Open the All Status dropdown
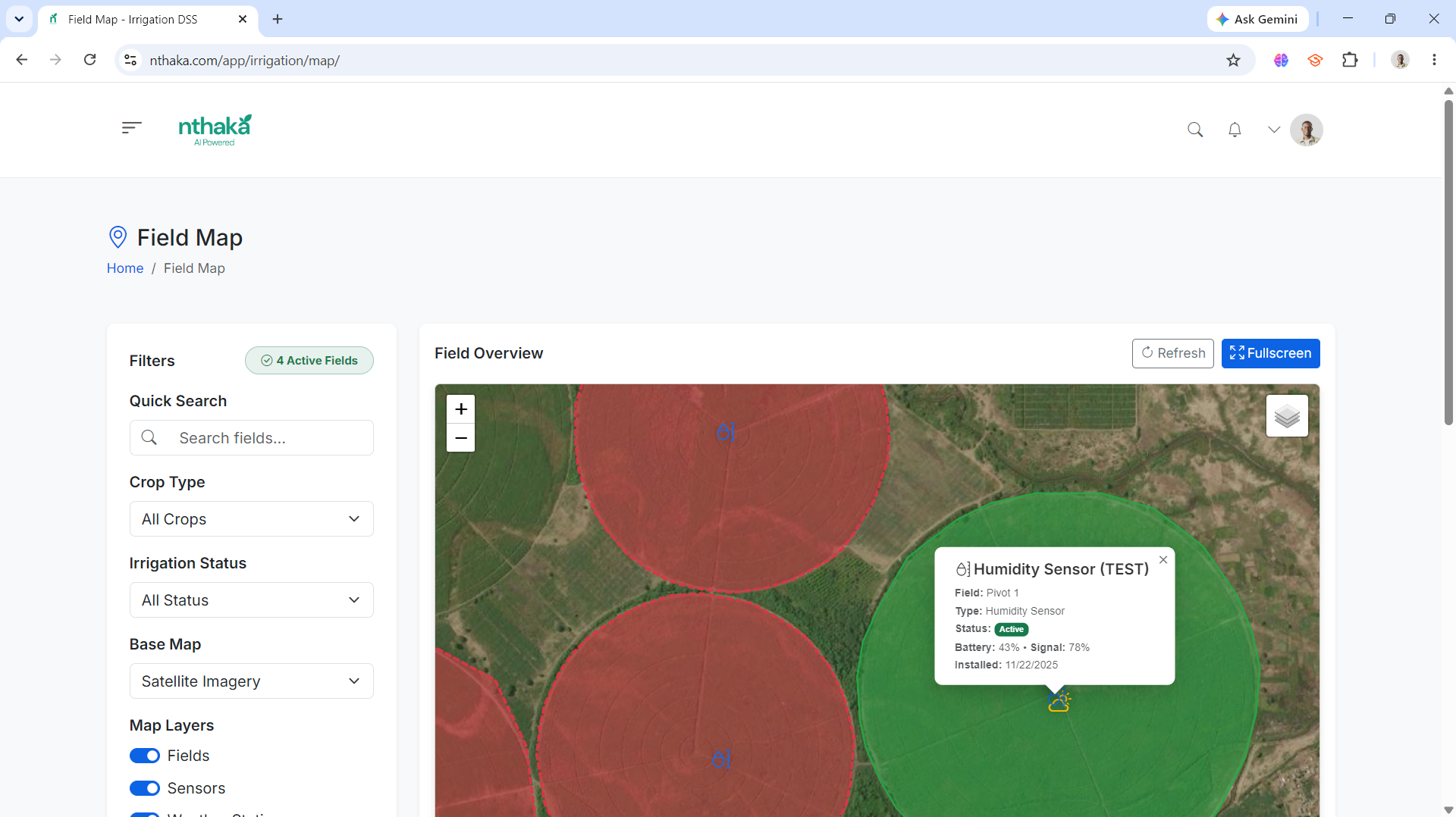 click(x=252, y=600)
